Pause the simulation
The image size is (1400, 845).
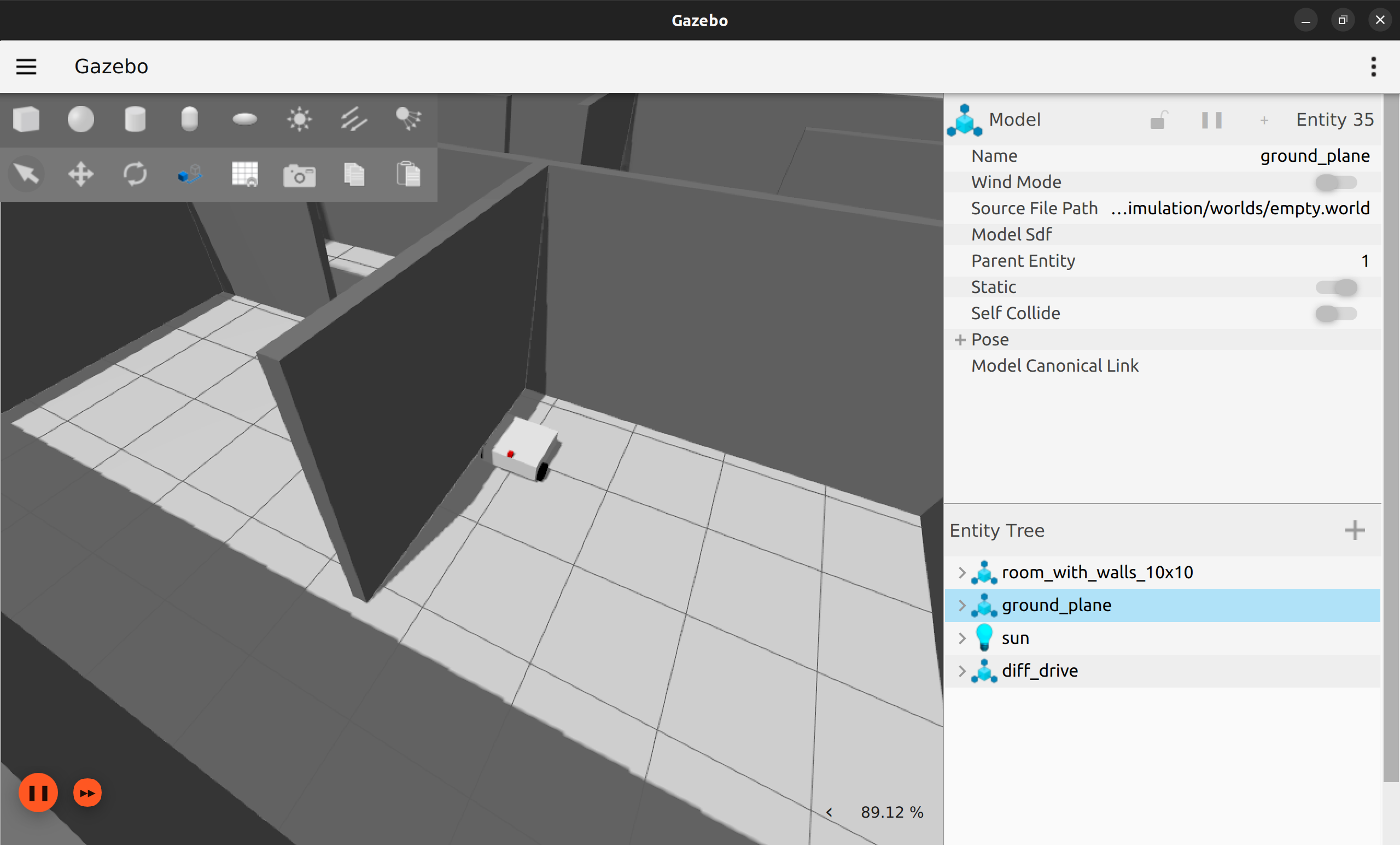[38, 792]
